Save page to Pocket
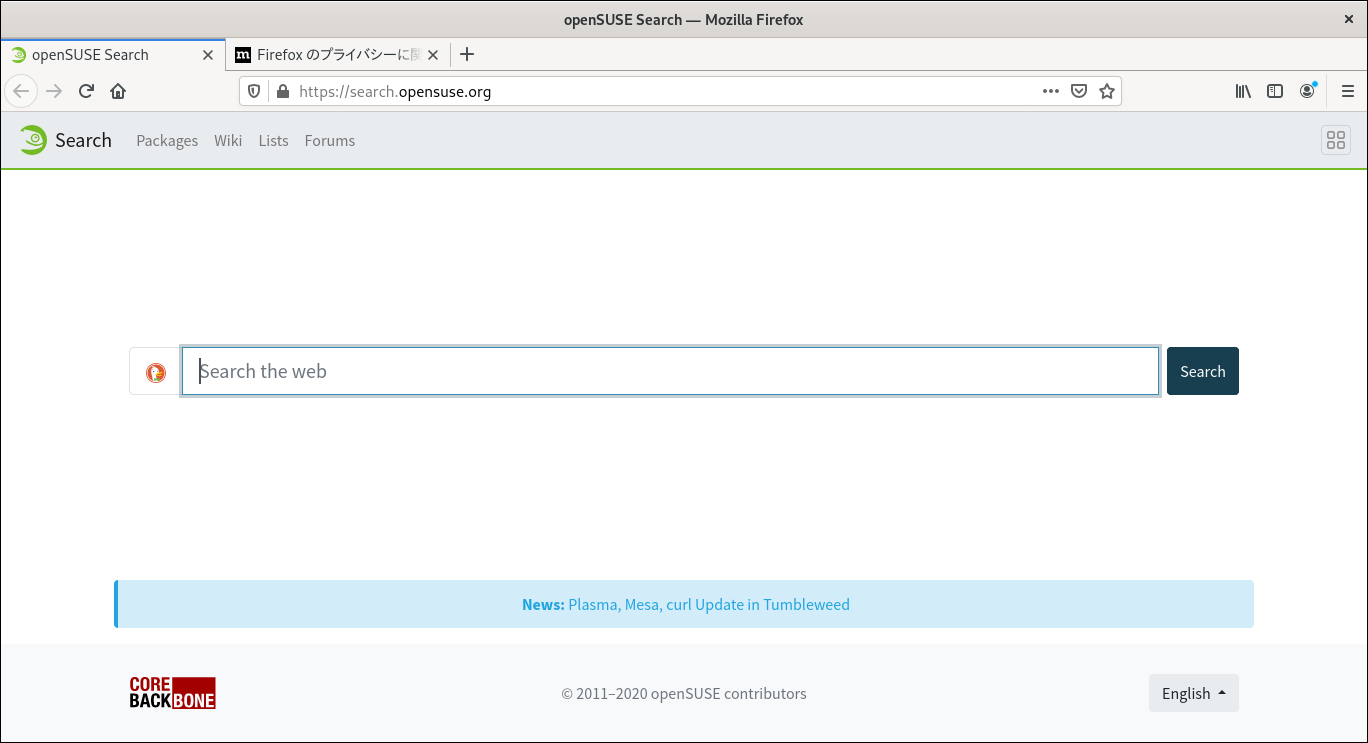This screenshot has width=1368, height=743. (x=1079, y=91)
